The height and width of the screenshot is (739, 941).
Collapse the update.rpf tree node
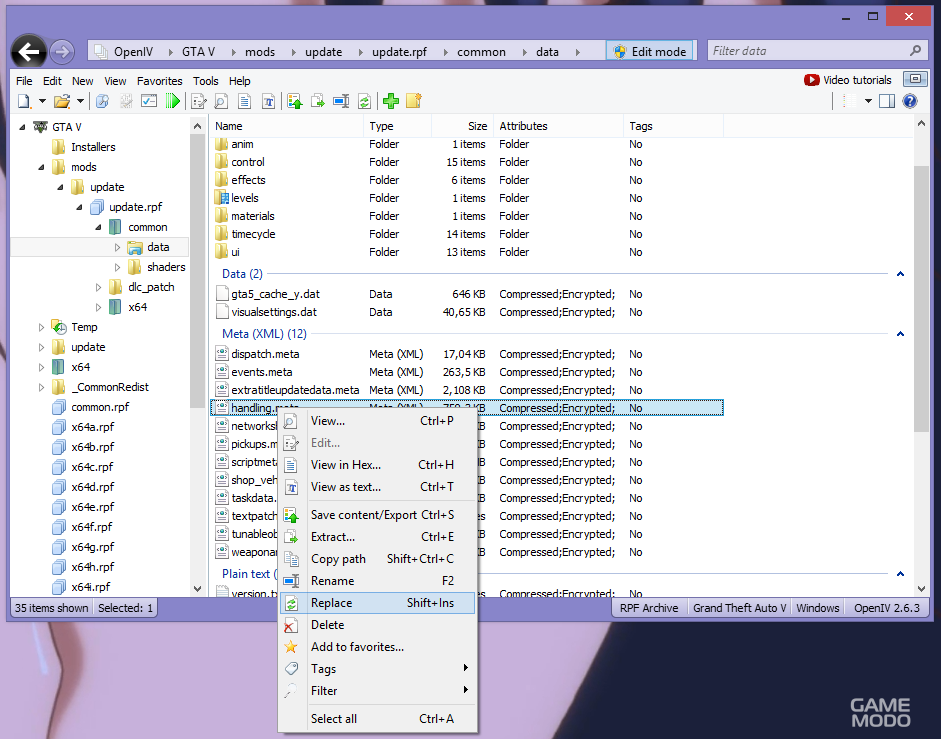tap(79, 207)
